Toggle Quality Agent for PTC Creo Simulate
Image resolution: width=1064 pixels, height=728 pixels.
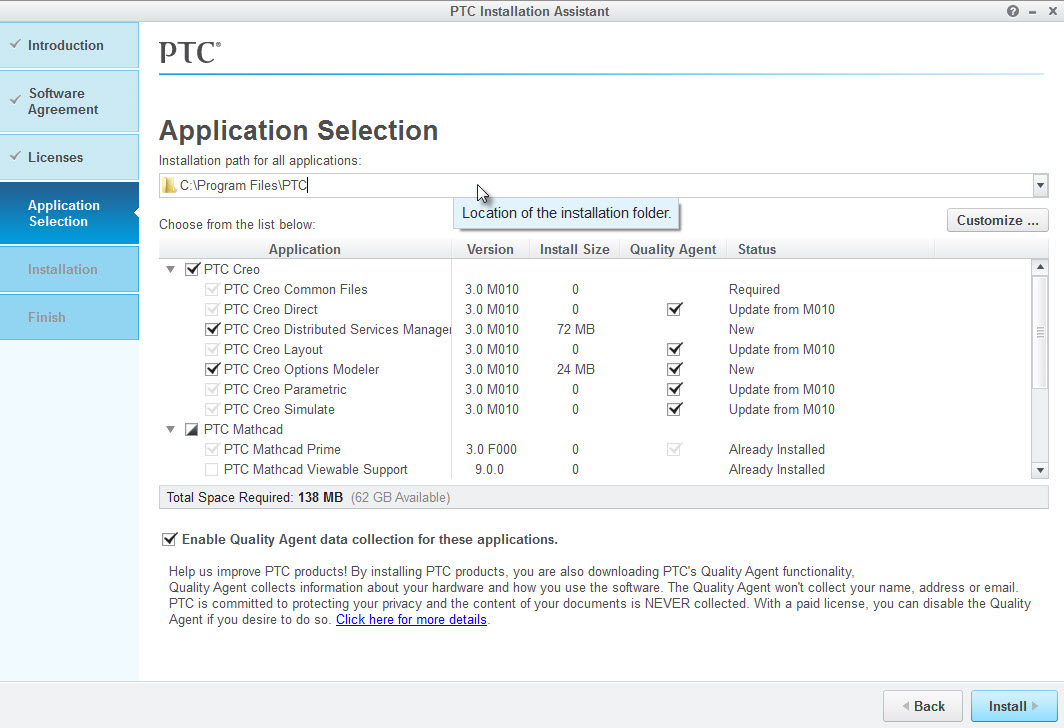coord(674,409)
